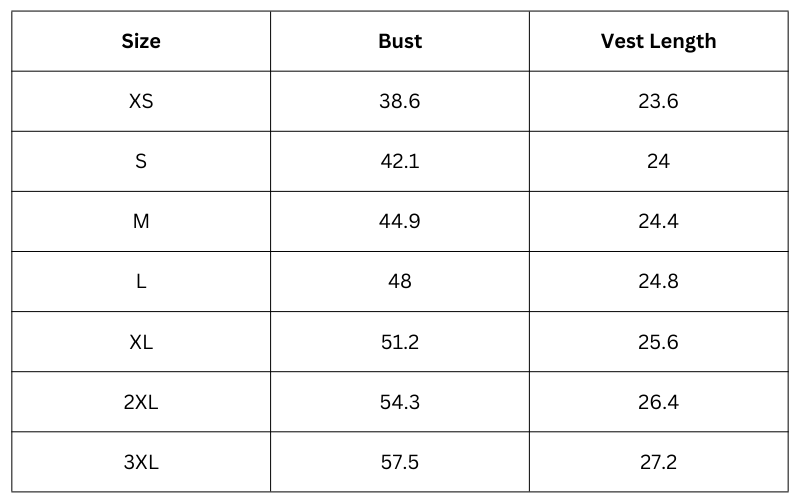The image size is (800, 500).
Task: Click the L size label
Action: 141,281
